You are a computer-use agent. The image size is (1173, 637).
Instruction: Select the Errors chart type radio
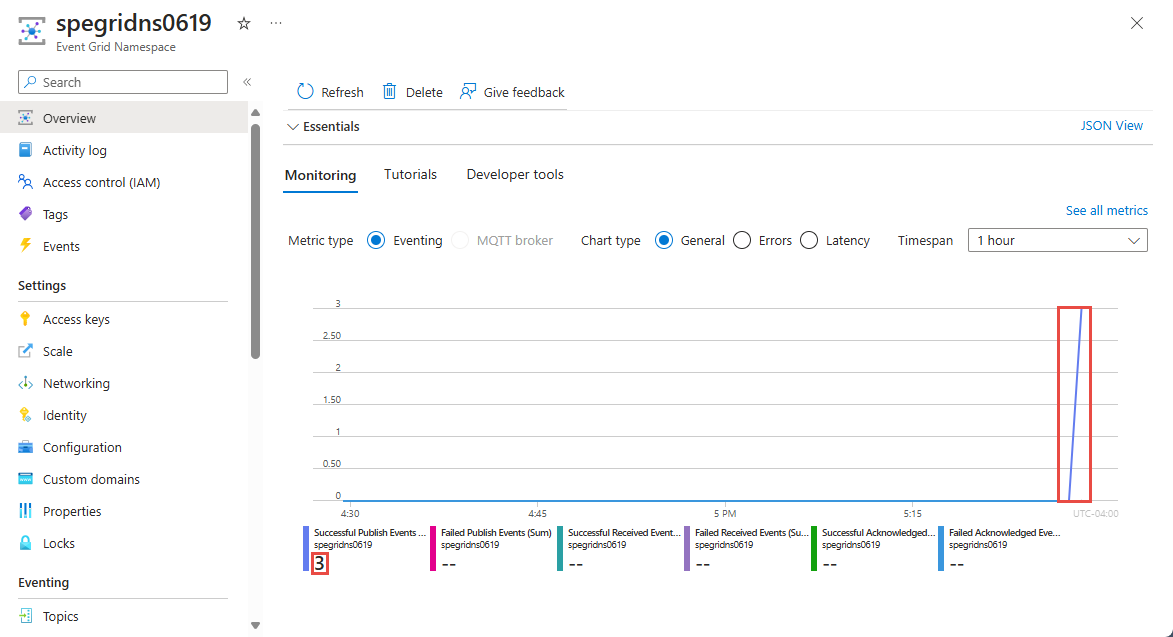pyautogui.click(x=742, y=240)
